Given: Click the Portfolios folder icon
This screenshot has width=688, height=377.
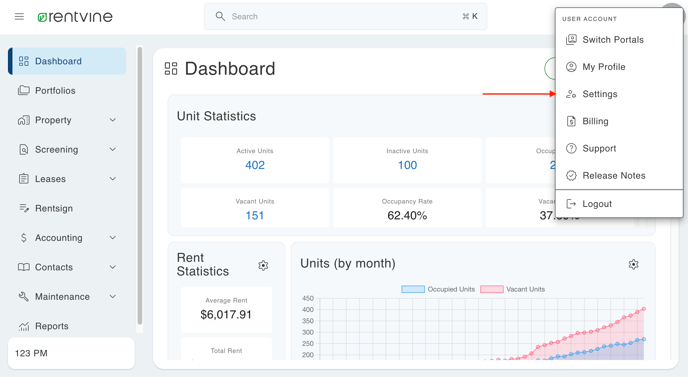Looking at the screenshot, I should [x=24, y=90].
